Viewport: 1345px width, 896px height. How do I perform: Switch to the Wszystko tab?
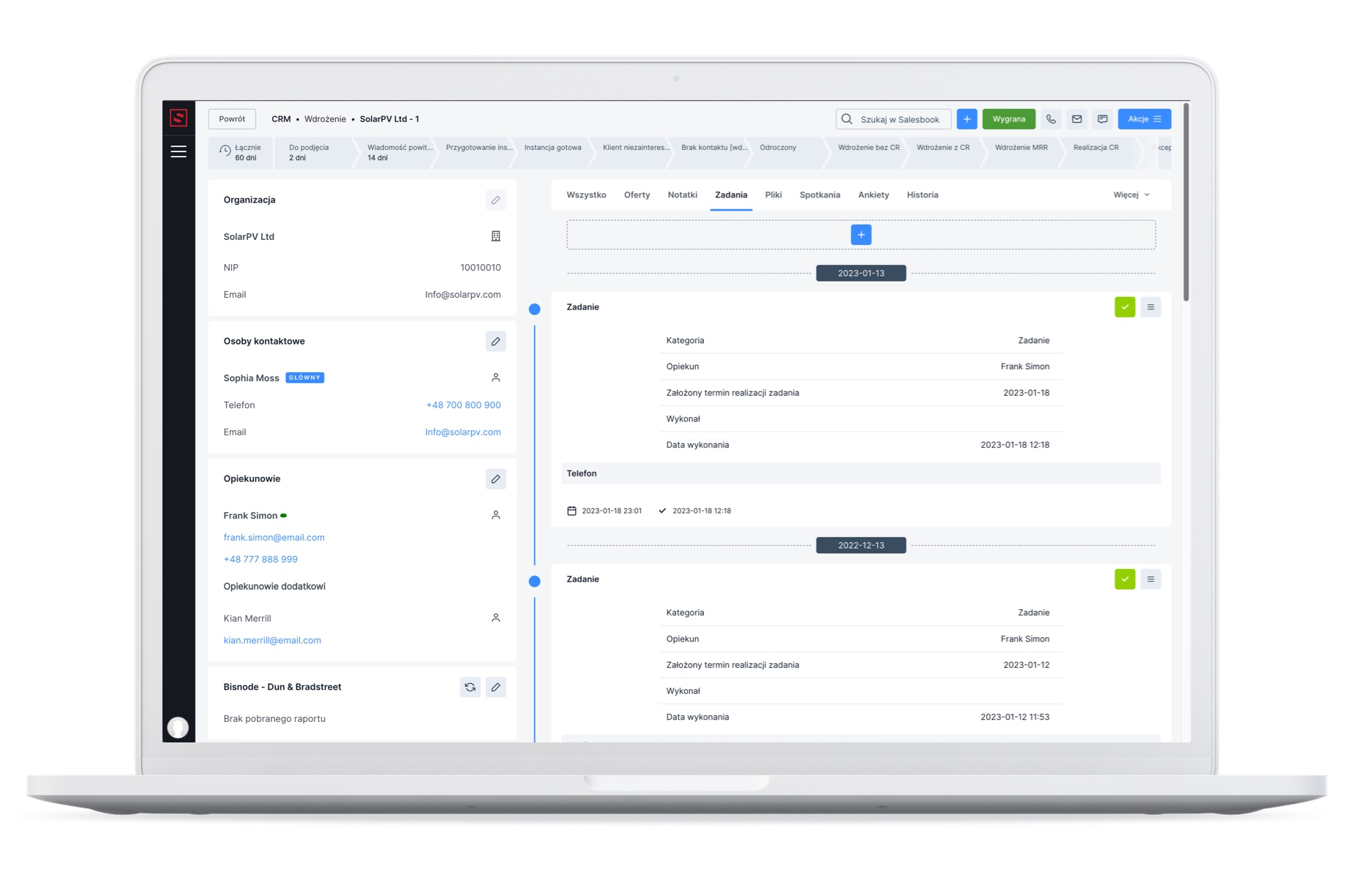coord(586,195)
